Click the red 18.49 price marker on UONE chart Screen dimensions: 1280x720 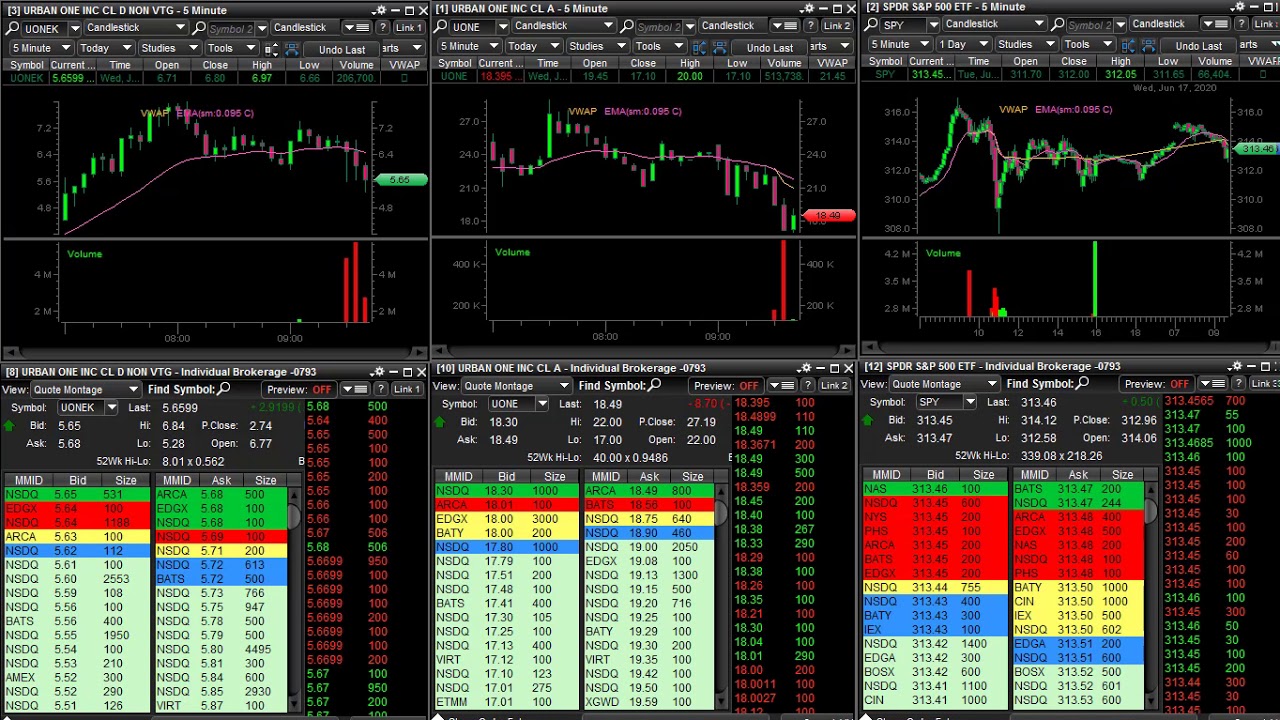[829, 215]
